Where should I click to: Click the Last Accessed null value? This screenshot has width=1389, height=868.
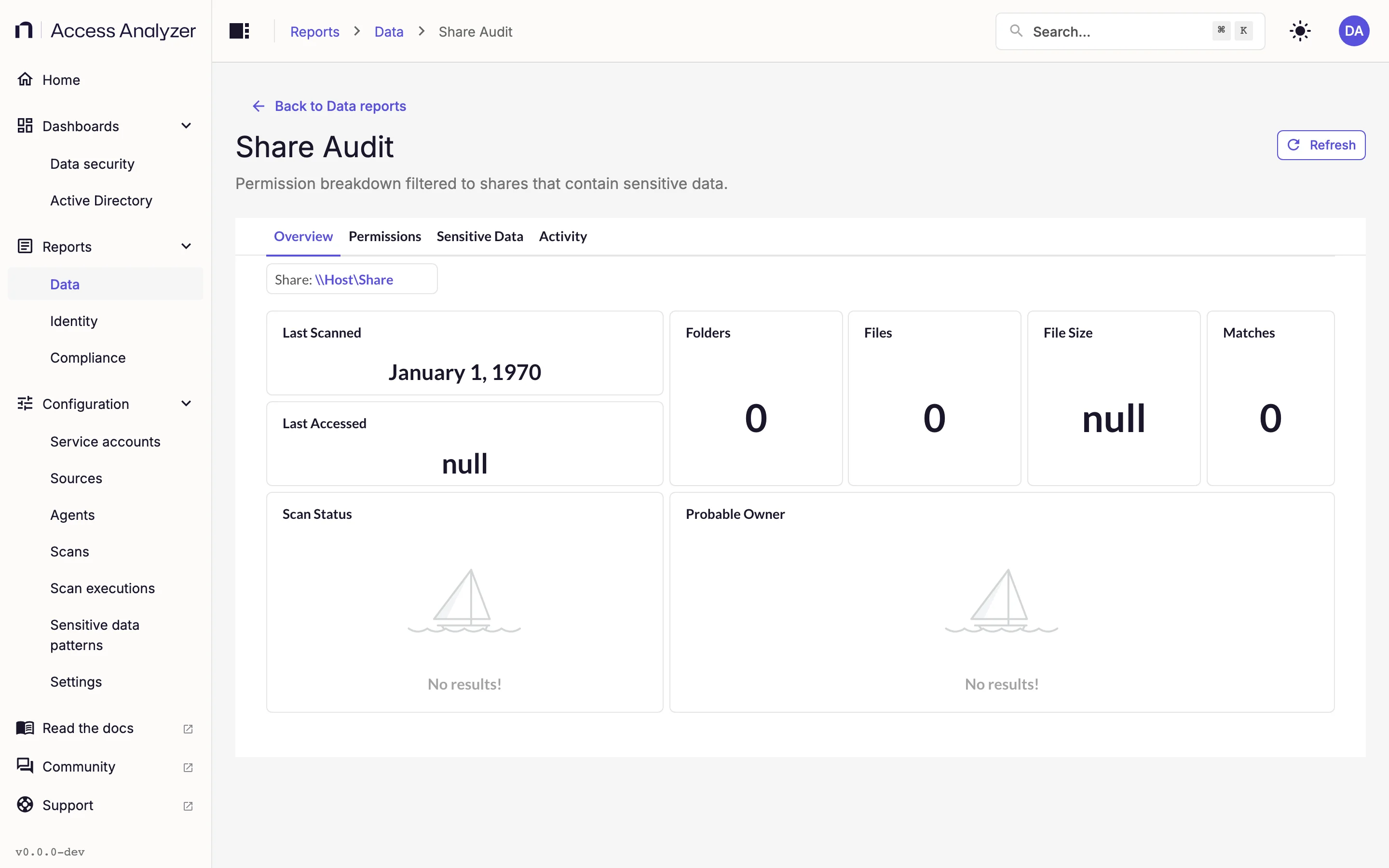464,463
